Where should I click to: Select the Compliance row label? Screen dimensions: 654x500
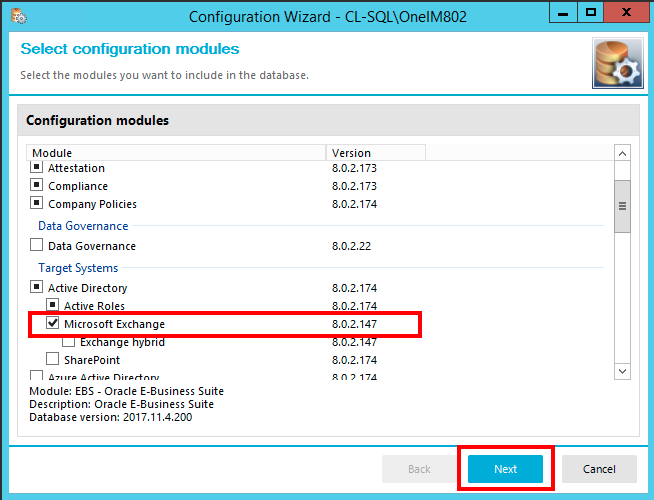click(x=78, y=186)
